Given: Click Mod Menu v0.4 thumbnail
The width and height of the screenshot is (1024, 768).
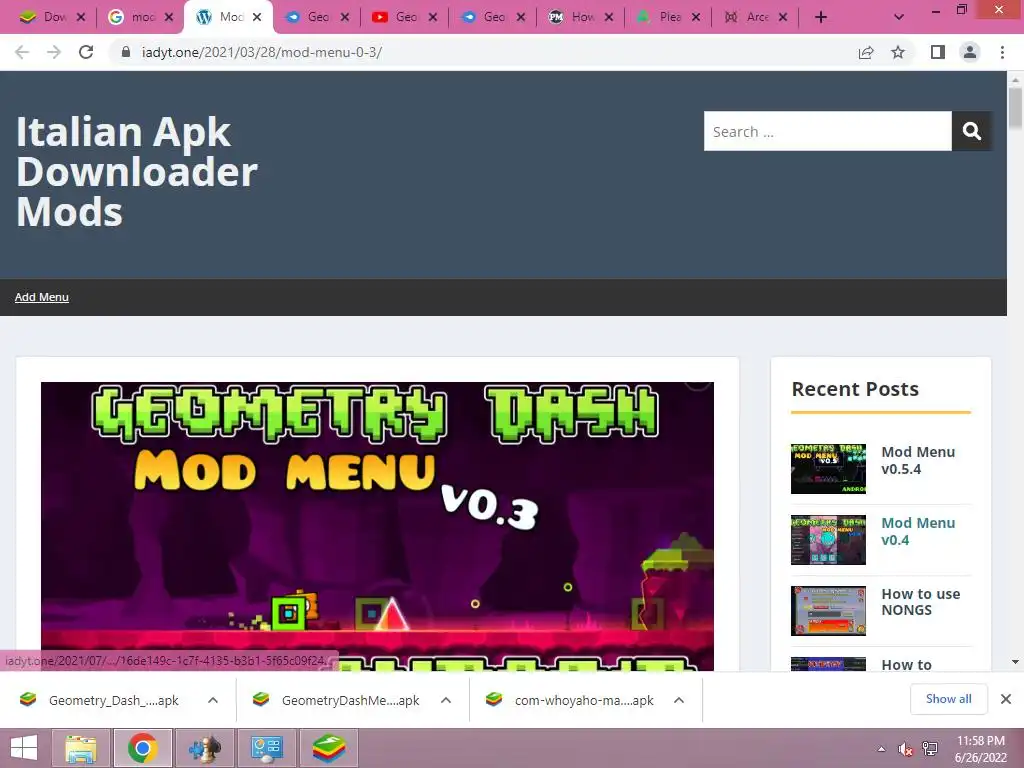Looking at the screenshot, I should point(828,540).
